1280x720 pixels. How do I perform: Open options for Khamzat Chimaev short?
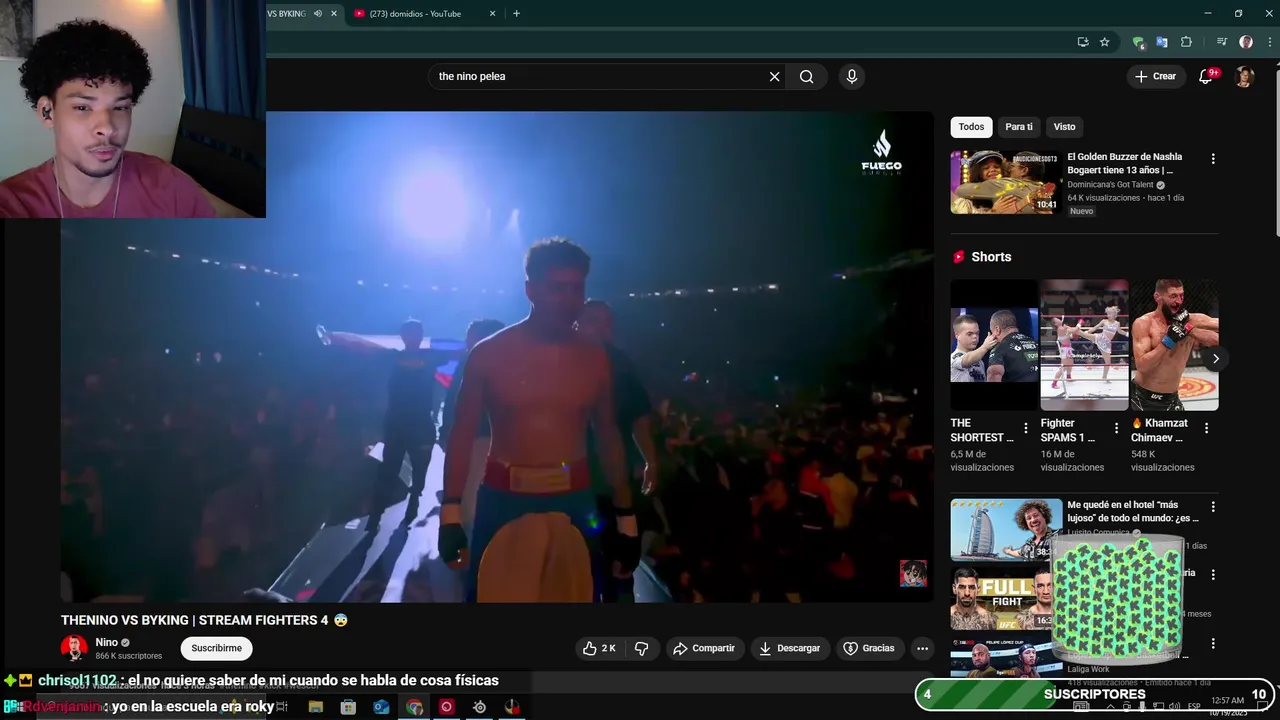tap(1206, 428)
